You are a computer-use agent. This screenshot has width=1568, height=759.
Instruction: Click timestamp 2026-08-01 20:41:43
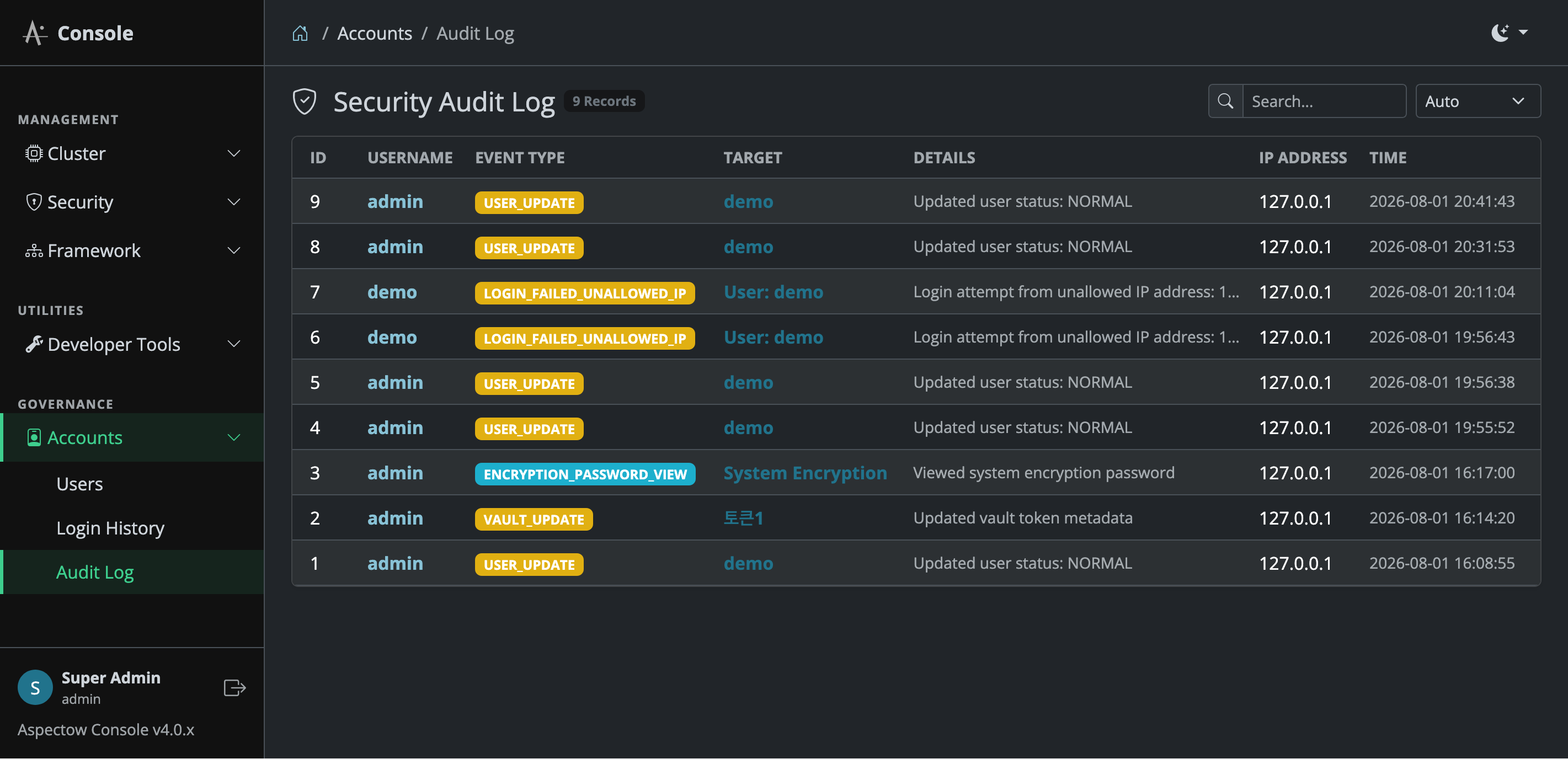coord(1442,201)
